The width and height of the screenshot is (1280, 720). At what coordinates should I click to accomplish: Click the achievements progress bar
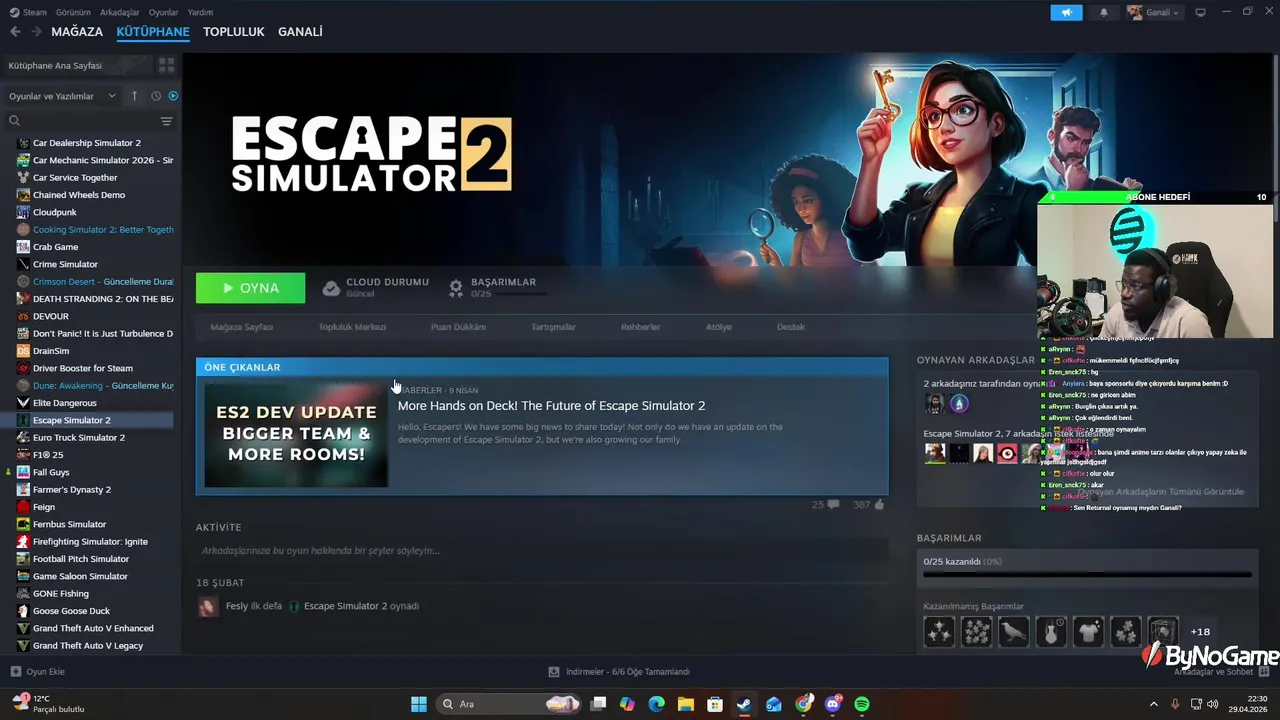[x=1087, y=575]
